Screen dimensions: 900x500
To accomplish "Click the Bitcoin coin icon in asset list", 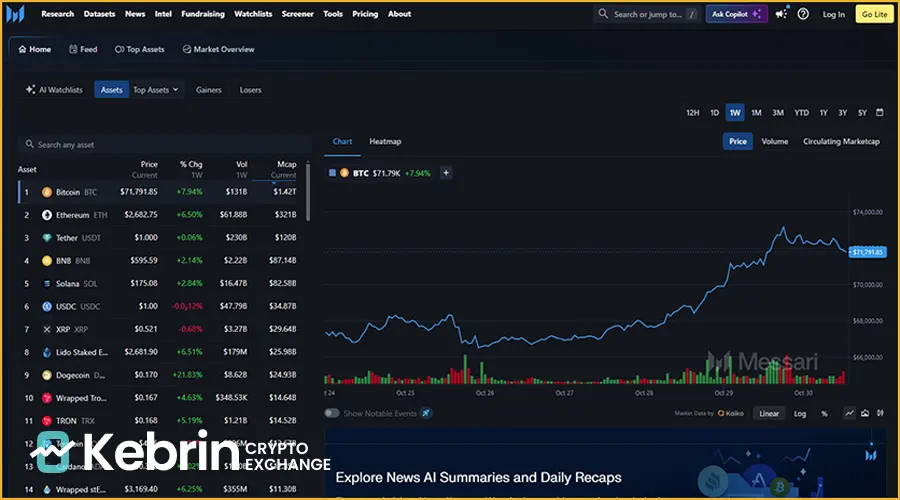I will (x=46, y=192).
